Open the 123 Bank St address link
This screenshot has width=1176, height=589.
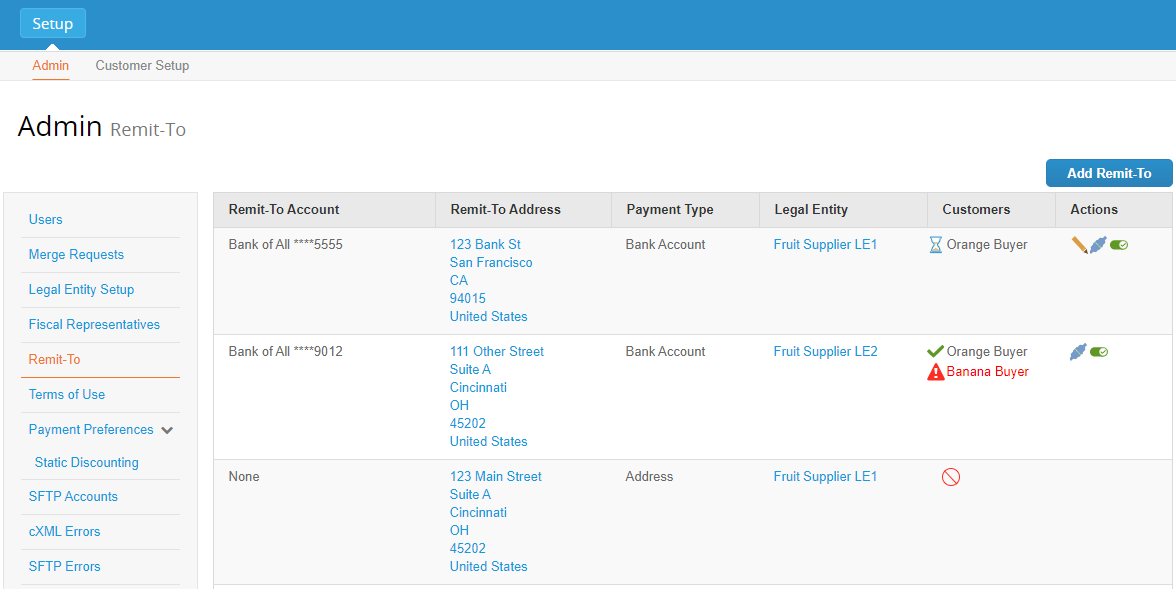[485, 245]
